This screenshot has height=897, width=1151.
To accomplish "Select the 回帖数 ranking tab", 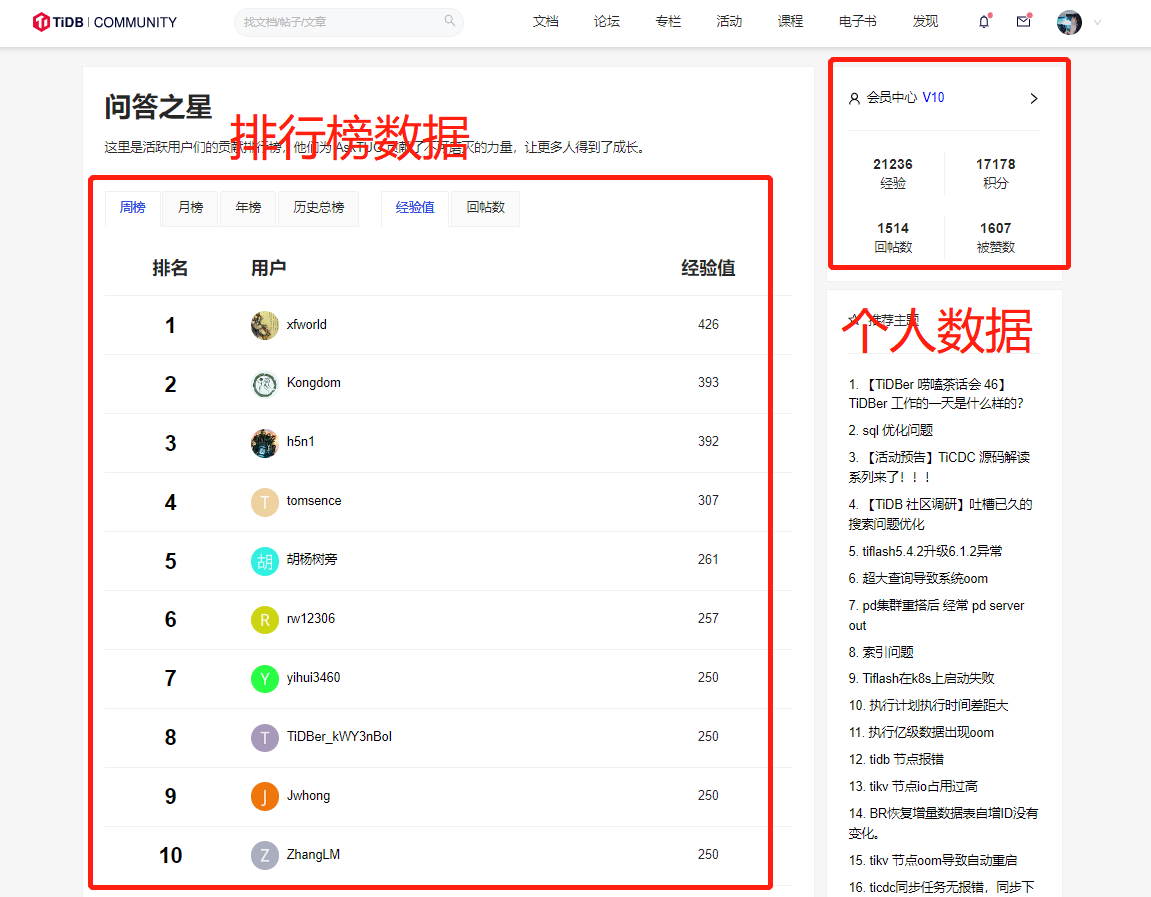I will pos(485,208).
